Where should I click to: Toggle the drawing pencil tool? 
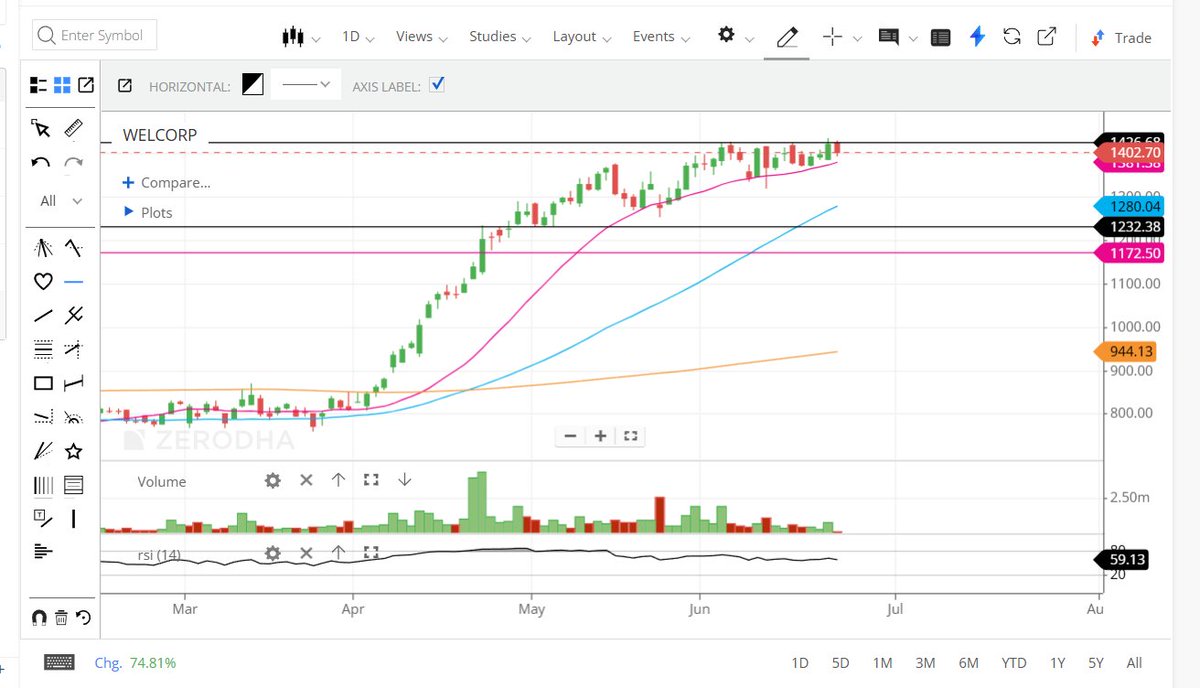coord(787,37)
